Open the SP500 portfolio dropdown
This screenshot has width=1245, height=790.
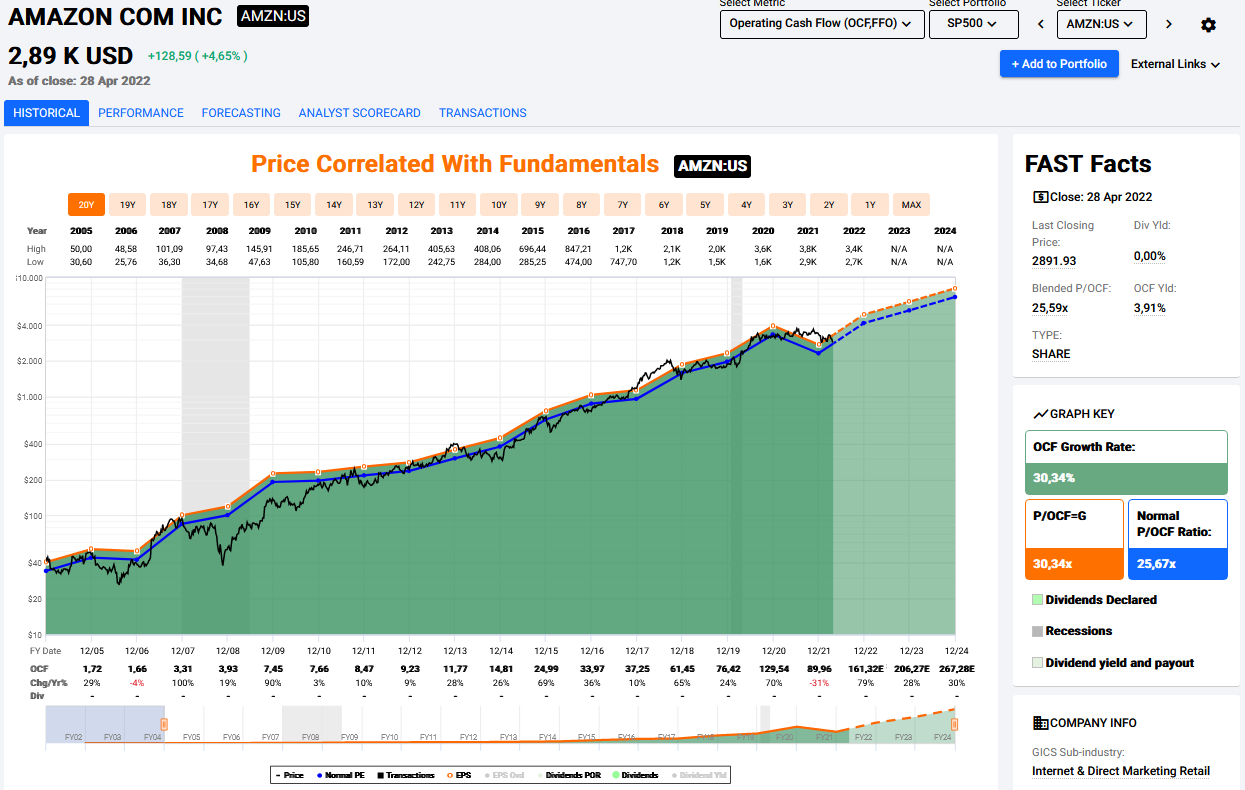tap(974, 24)
